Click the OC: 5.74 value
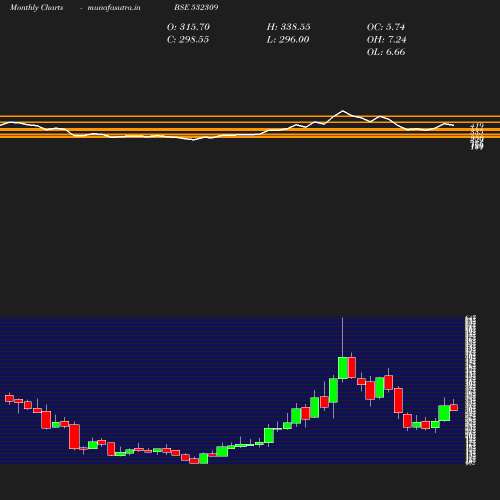 coord(386,27)
